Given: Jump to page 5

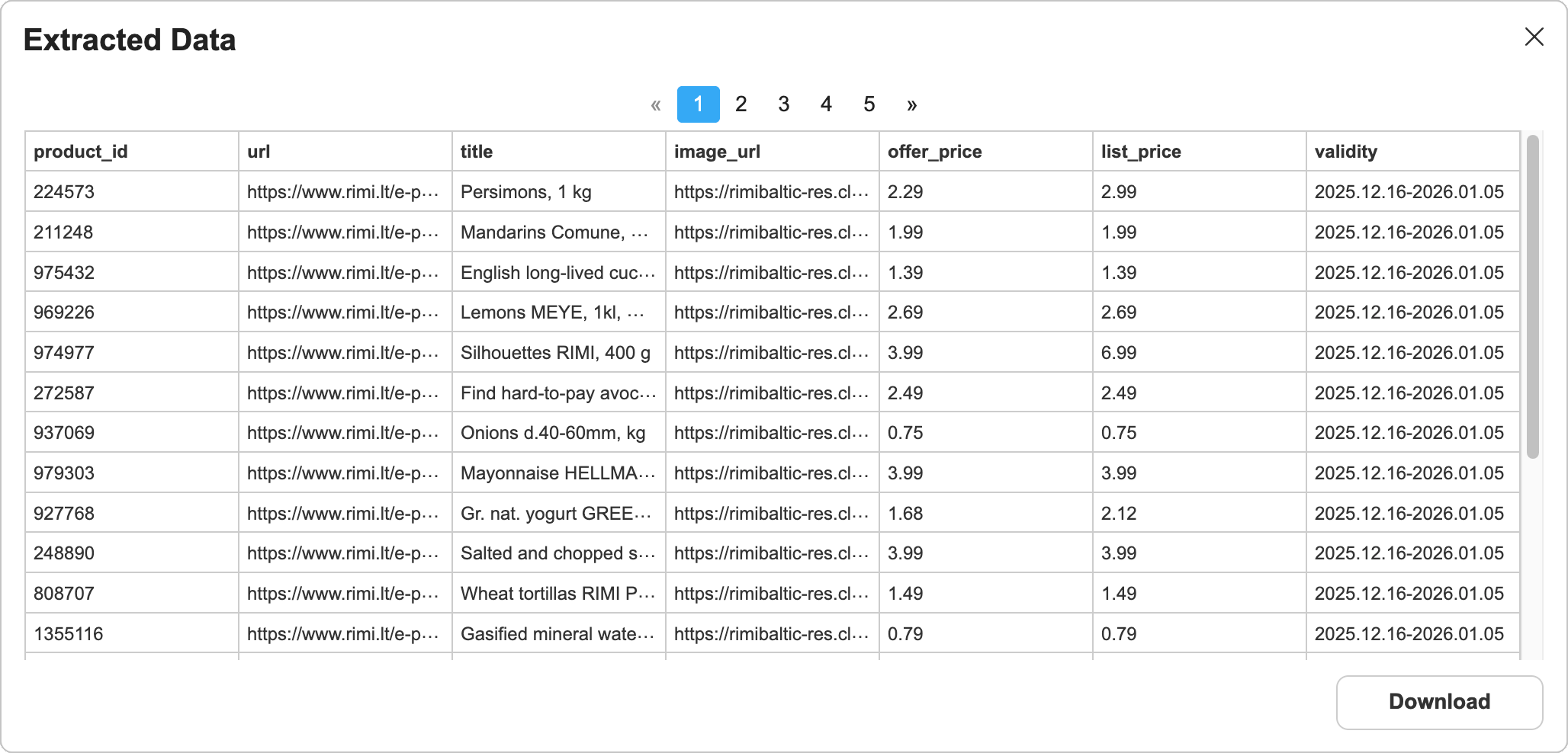Looking at the screenshot, I should click(x=869, y=104).
